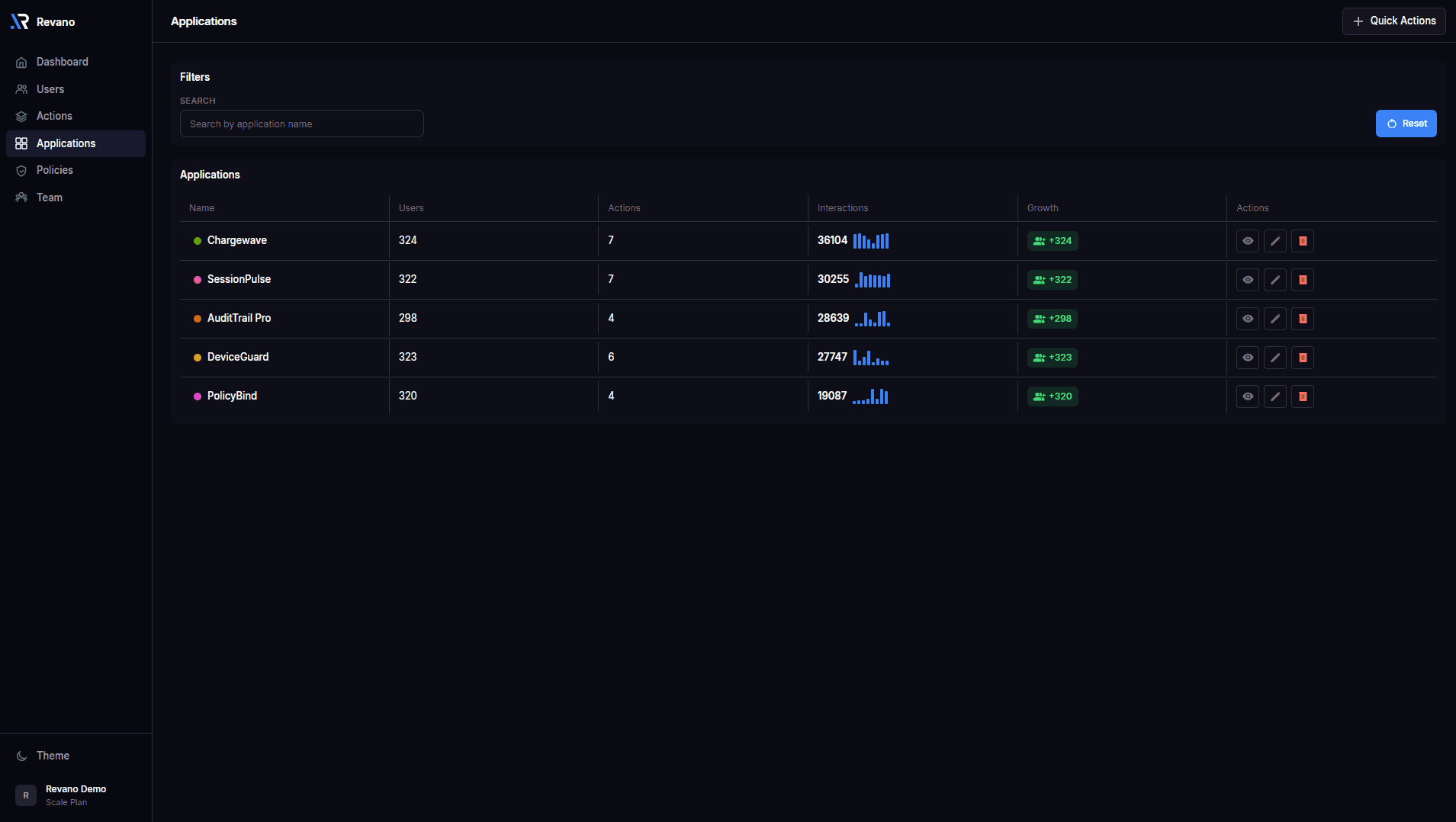
Task: Click the Reset button
Action: tap(1406, 123)
